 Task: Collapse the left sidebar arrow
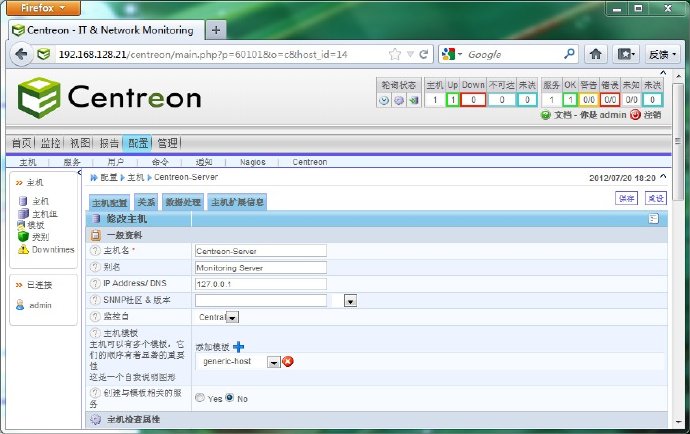79,173
